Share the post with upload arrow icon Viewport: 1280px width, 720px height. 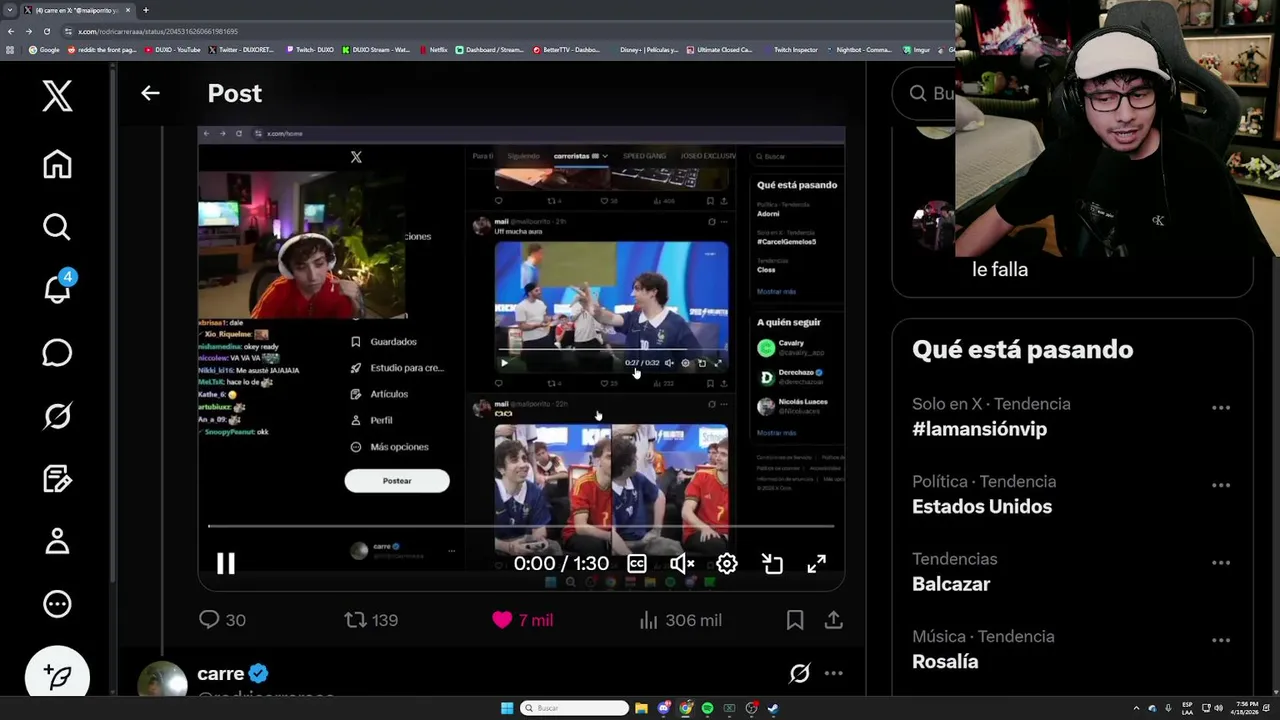pos(833,620)
